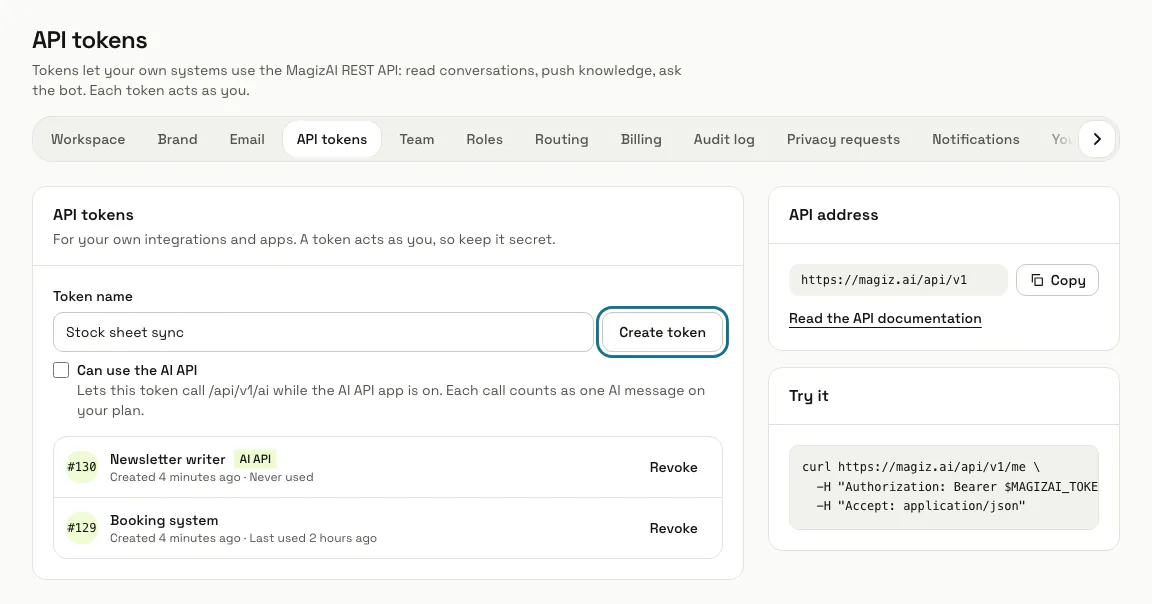Enable the Can use the AI API checkbox
1152x604 pixels.
(x=61, y=370)
